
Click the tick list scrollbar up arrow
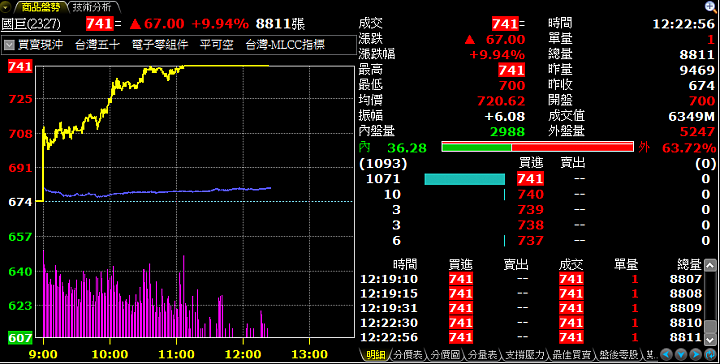coord(710,265)
